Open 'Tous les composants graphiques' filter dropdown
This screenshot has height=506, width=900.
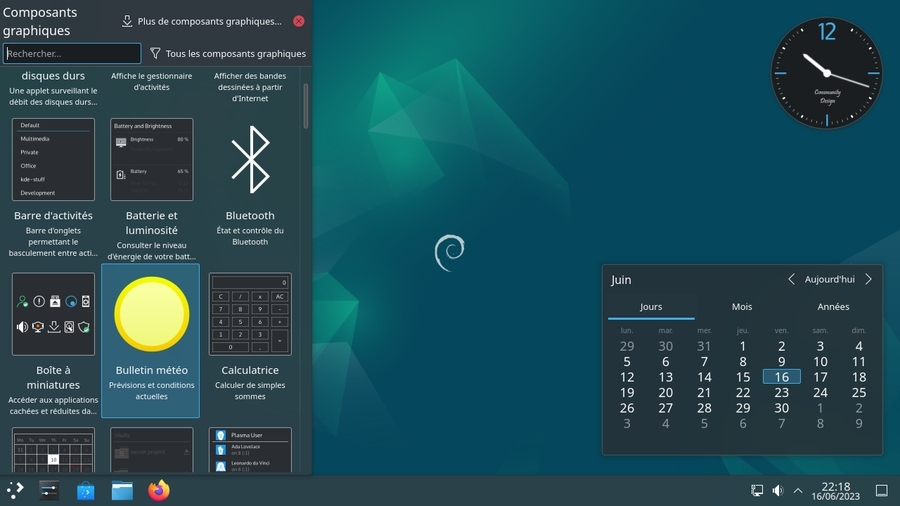228,53
